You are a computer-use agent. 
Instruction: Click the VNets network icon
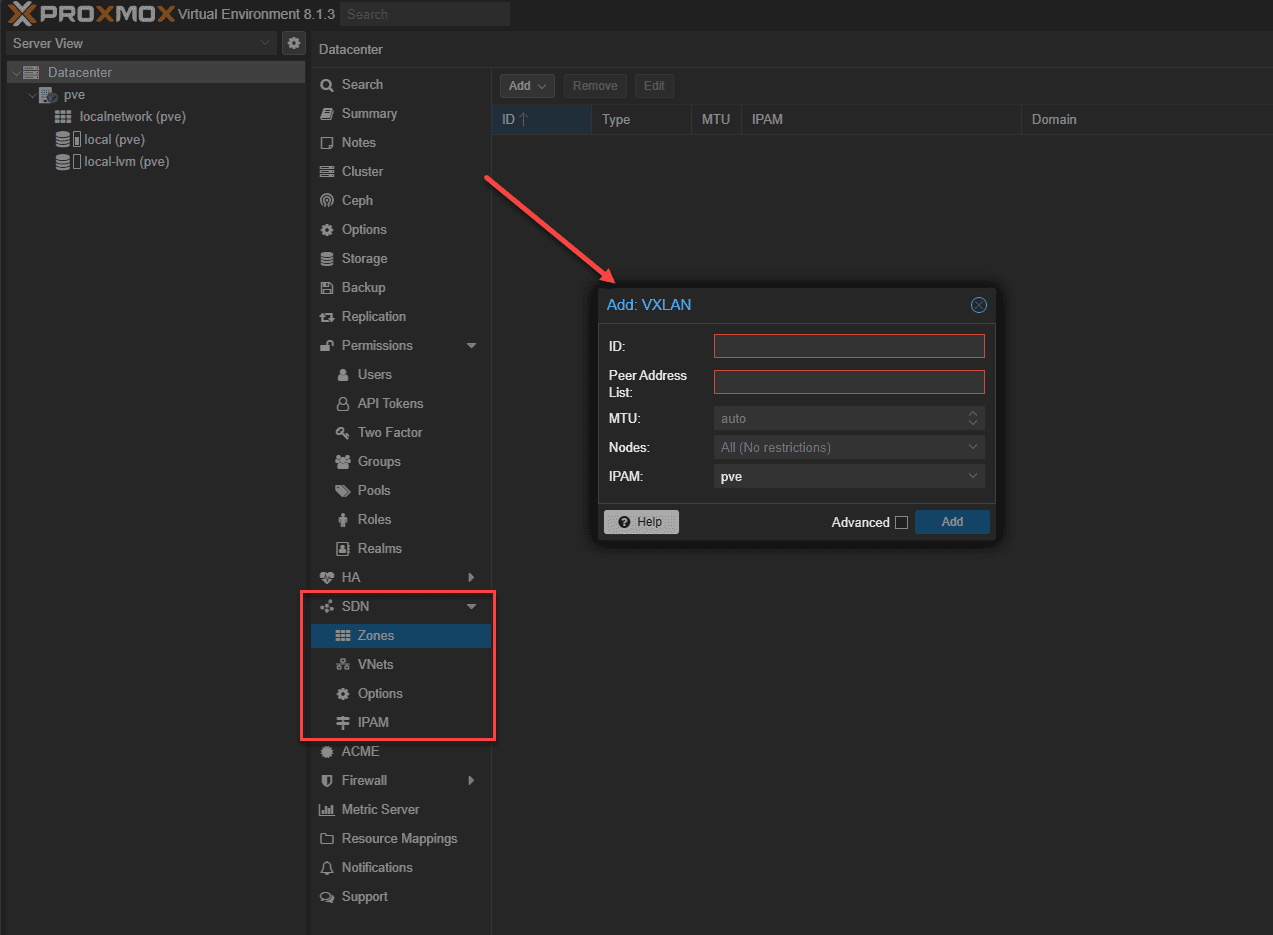[x=343, y=665]
